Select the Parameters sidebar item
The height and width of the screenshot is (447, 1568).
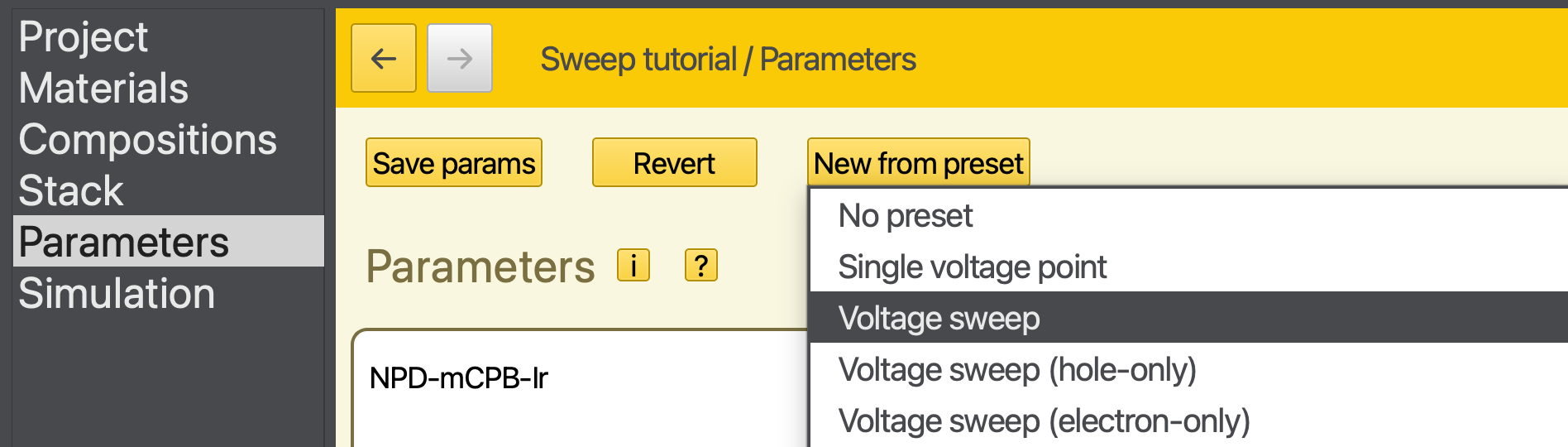pyautogui.click(x=124, y=242)
